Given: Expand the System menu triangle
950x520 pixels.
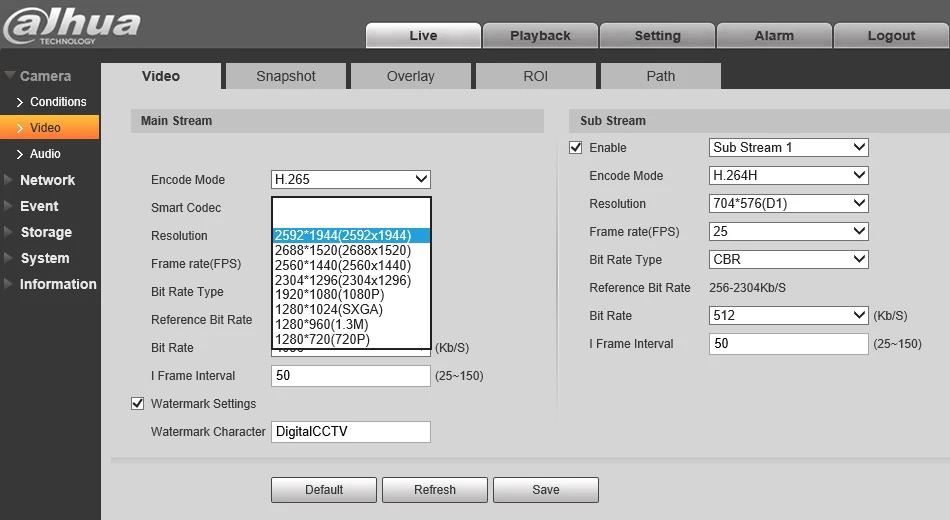Looking at the screenshot, I should coord(8,258).
